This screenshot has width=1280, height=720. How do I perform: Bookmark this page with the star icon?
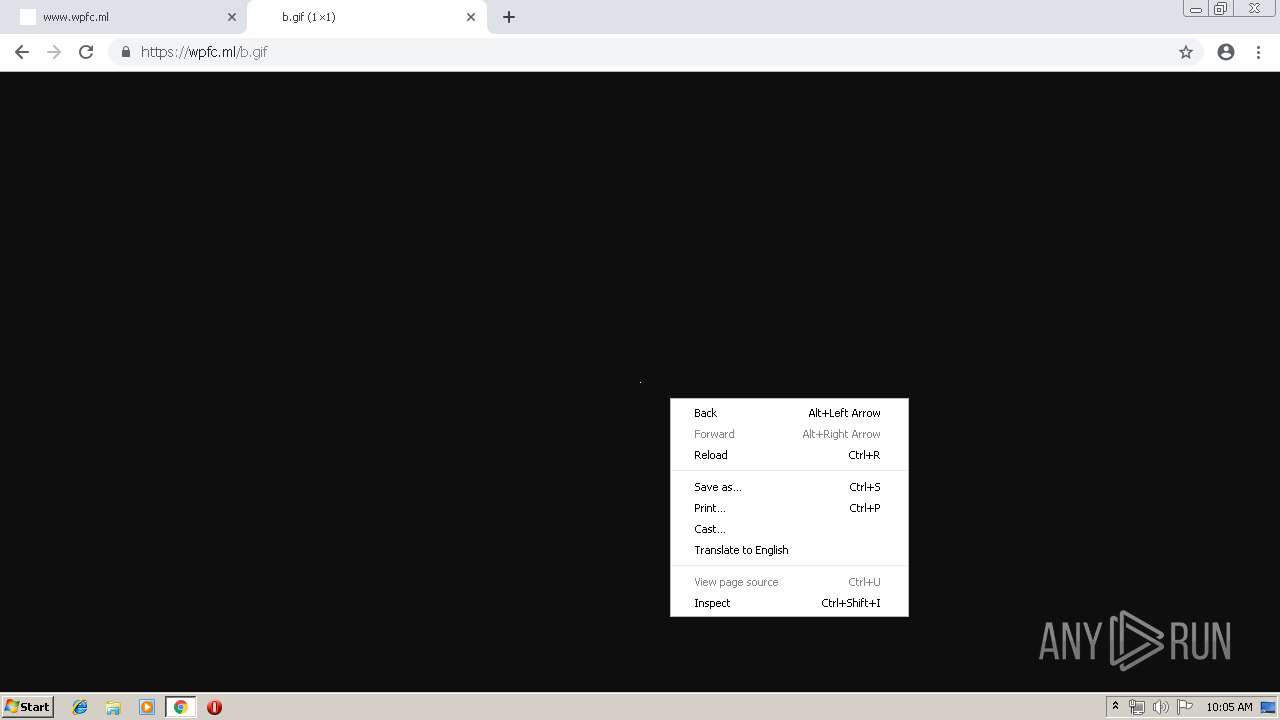1186,52
